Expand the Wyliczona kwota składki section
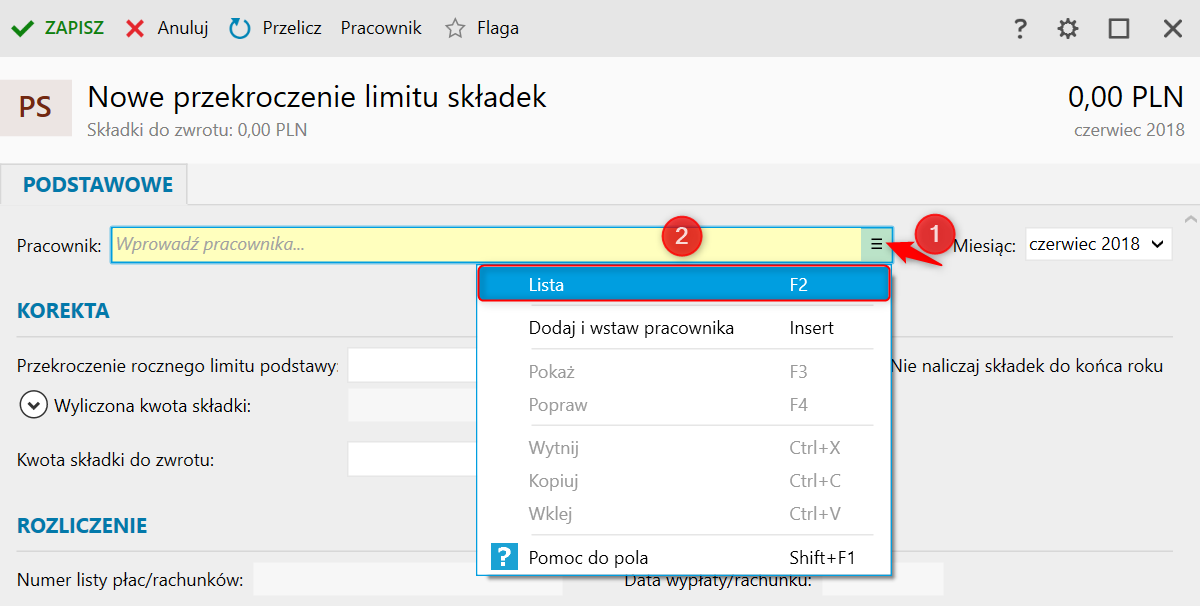The width and height of the screenshot is (1200, 606). (x=33, y=405)
